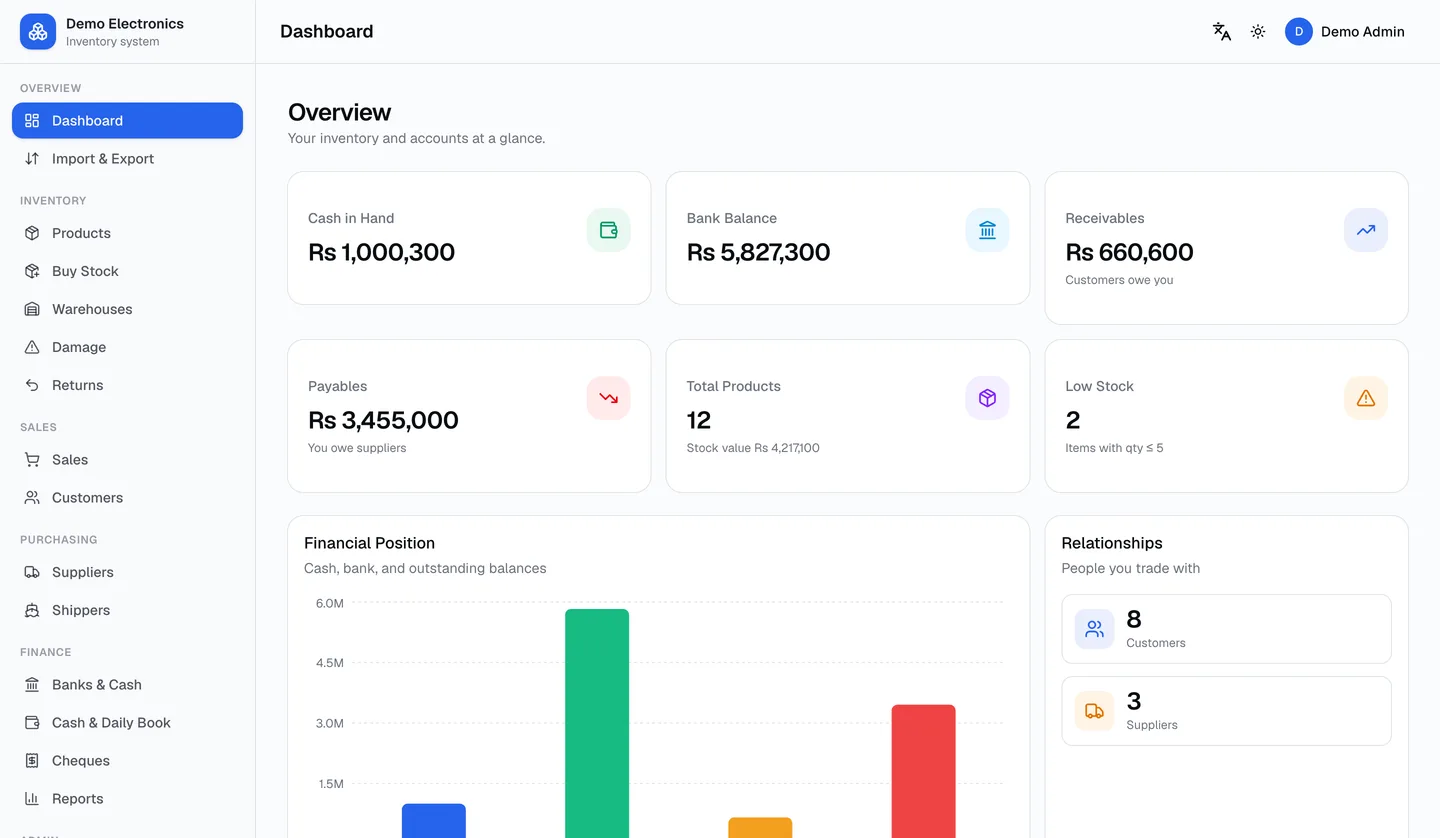This screenshot has height=838, width=1440.
Task: Open Suppliers in the sidebar menu
Action: (x=127, y=572)
